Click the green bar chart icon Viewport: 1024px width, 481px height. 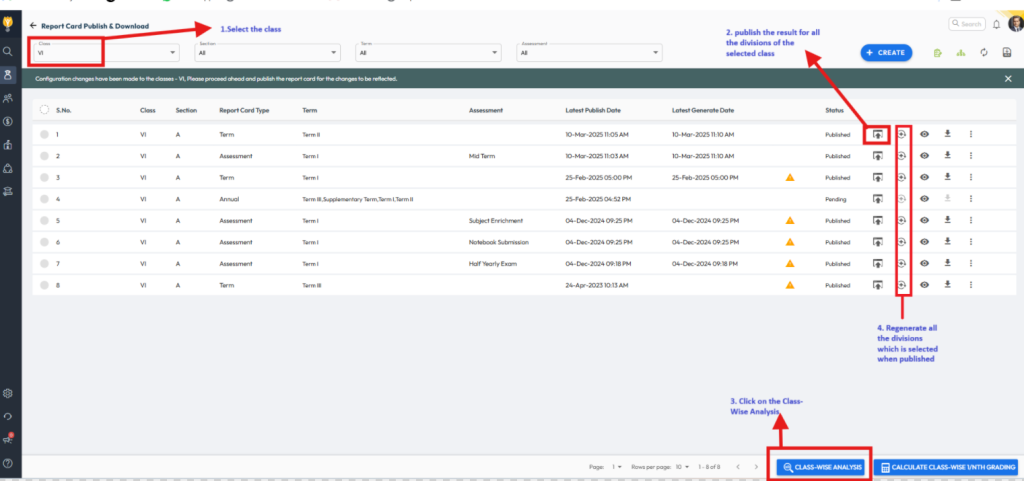click(961, 53)
